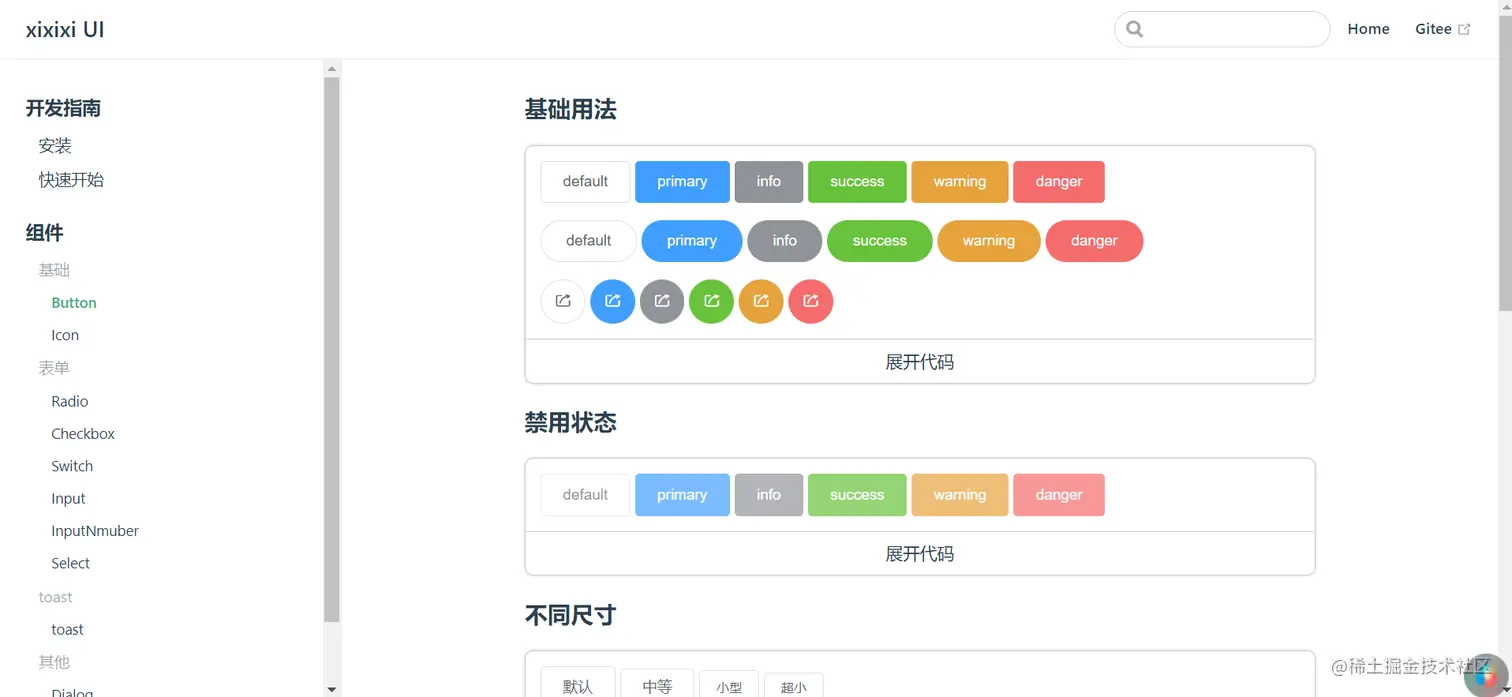1512x697 pixels.
Task: Click the 开发指南 sidebar heading
Action: [63, 109]
